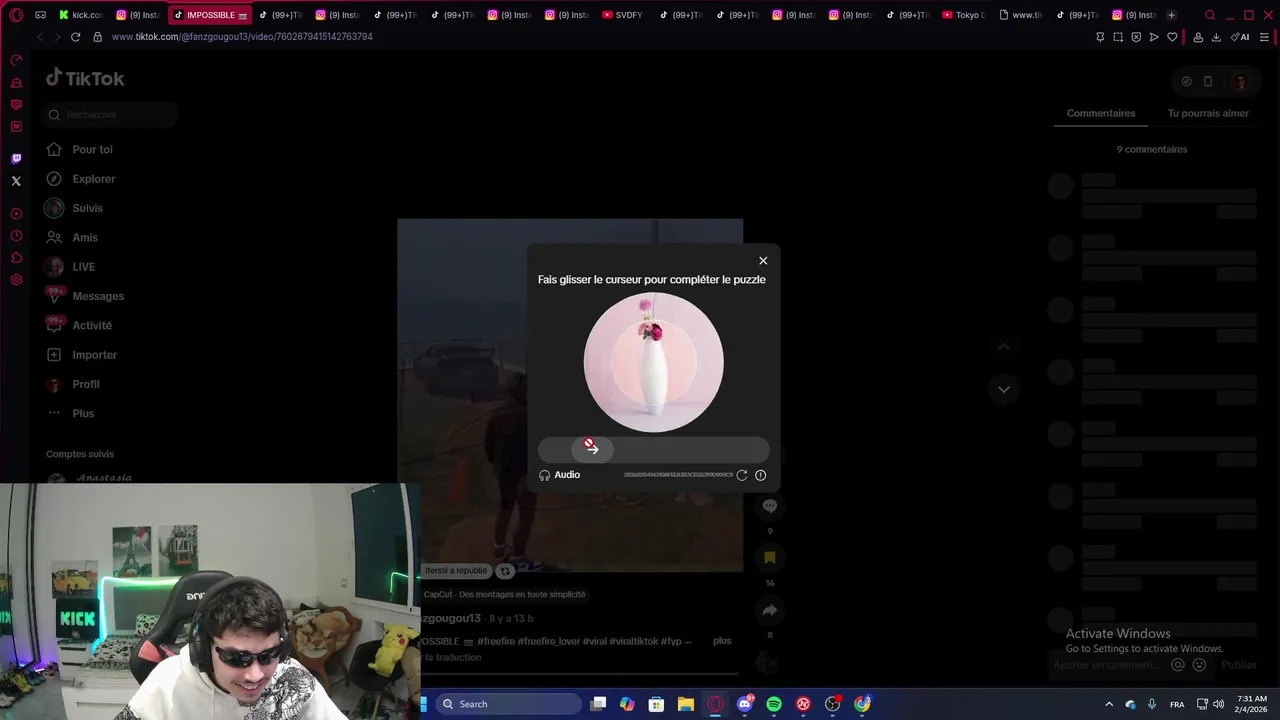Screen dimensions: 1280x720
Task: Focus the TikTok Rechercher search field
Action: pyautogui.click(x=111, y=115)
